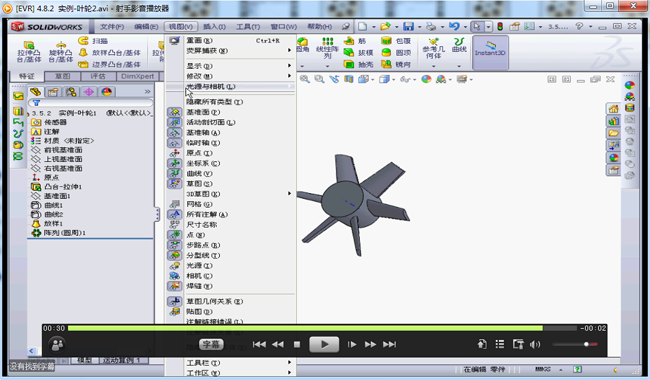This screenshot has width=650, height=380.
Task: Click the Reference Geometry (参考几何体) tool
Action: point(433,48)
